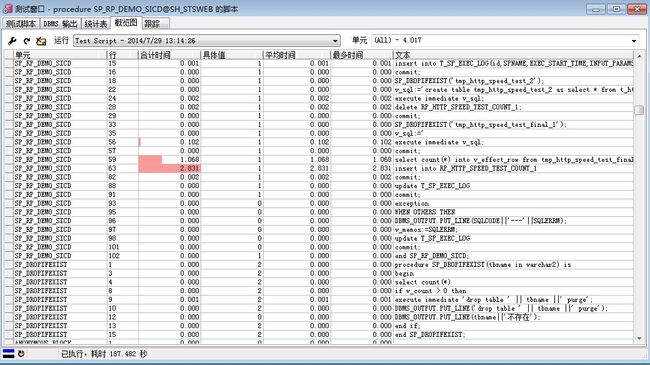Click the SP_DROPIFEXIST('tmp_http_speed_test_final_1') text cell
650x365 pixels.
pos(513,124)
